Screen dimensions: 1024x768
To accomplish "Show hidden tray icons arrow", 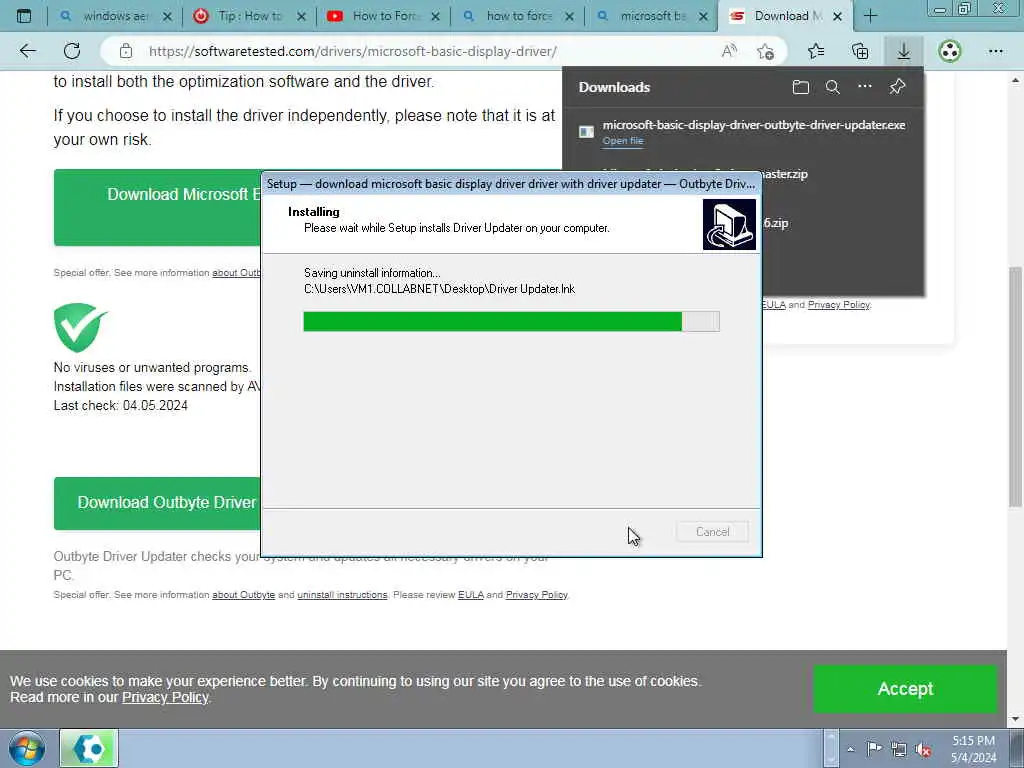I will click(850, 750).
